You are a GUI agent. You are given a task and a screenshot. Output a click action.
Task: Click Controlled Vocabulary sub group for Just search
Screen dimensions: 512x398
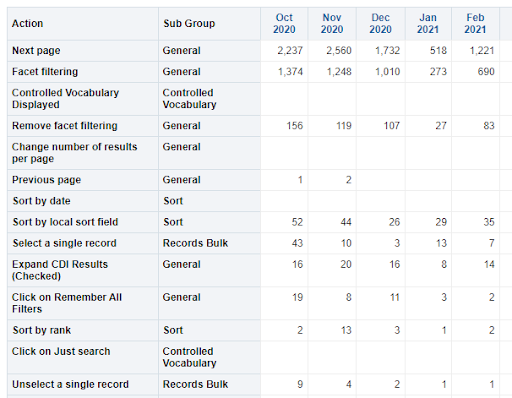(209, 357)
